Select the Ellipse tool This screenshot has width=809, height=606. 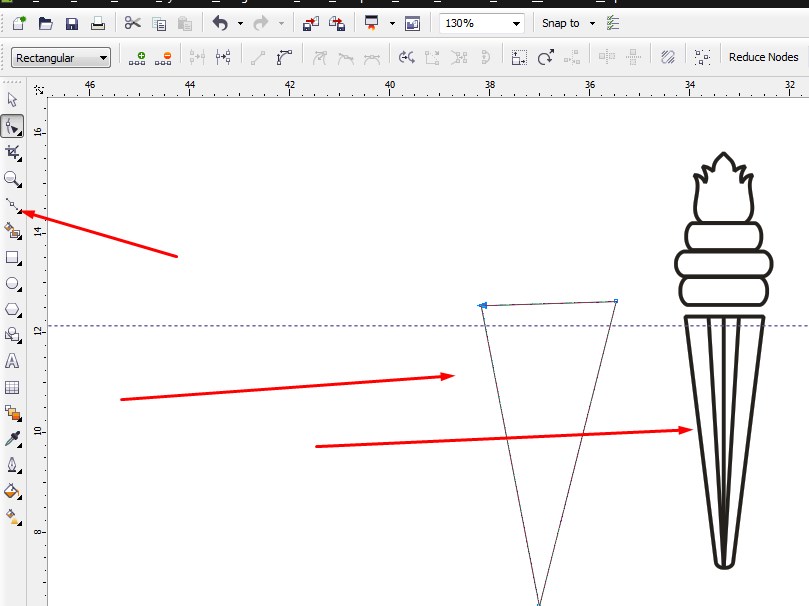[13, 283]
